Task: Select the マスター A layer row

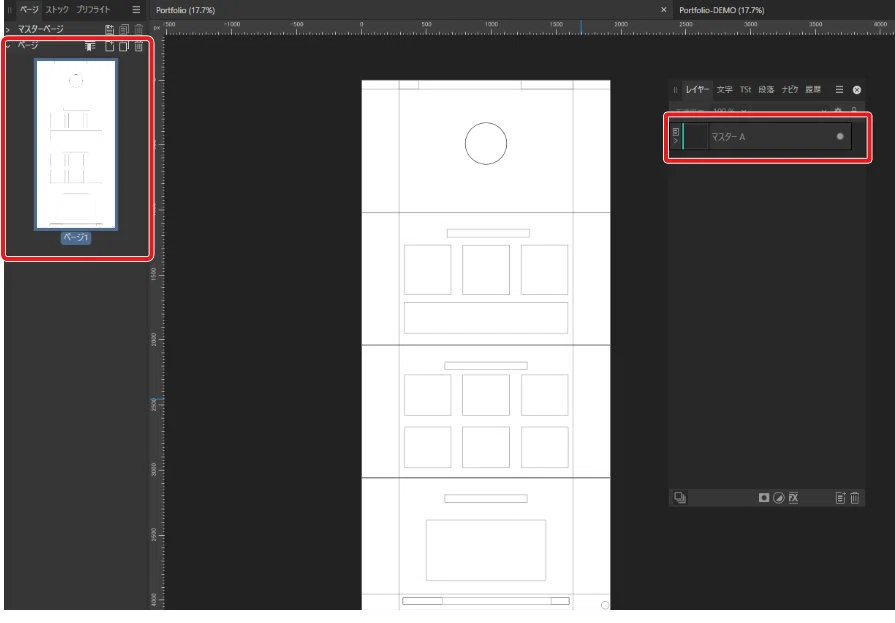Action: coord(761,136)
